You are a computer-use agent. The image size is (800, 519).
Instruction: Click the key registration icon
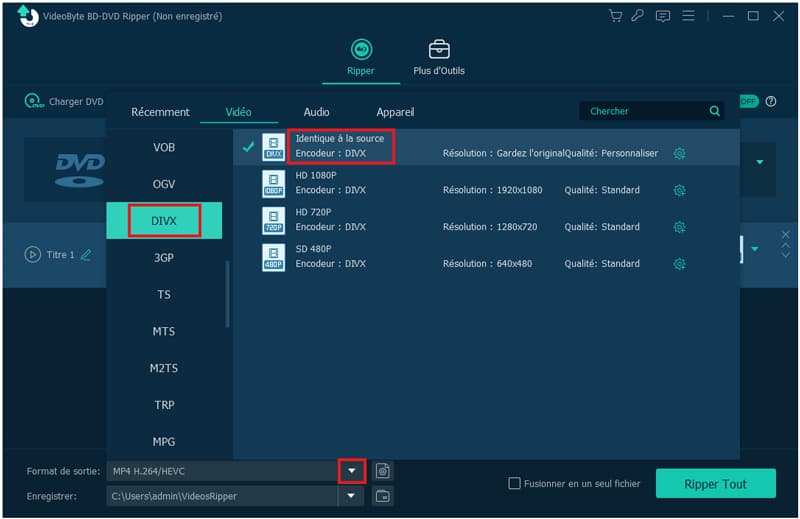point(637,16)
